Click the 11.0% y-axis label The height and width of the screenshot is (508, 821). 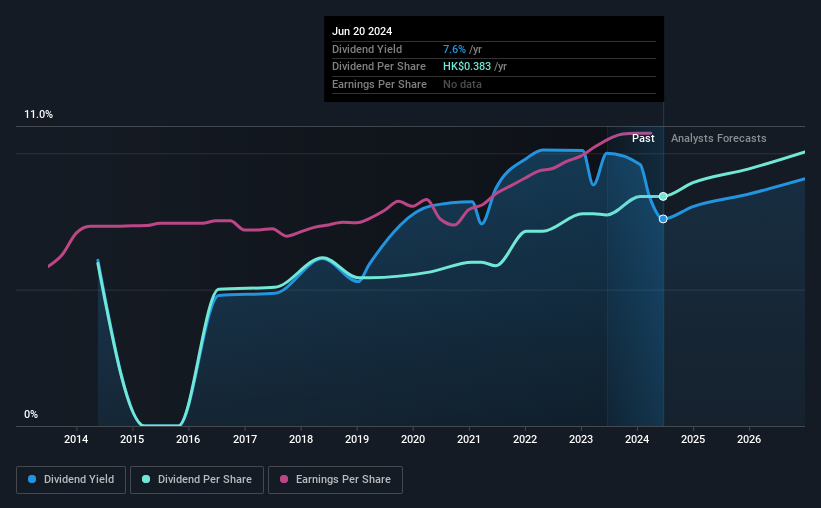(38, 115)
